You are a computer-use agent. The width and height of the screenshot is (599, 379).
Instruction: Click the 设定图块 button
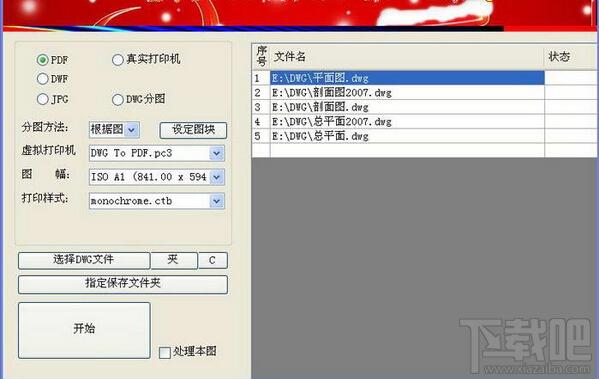[x=193, y=130]
